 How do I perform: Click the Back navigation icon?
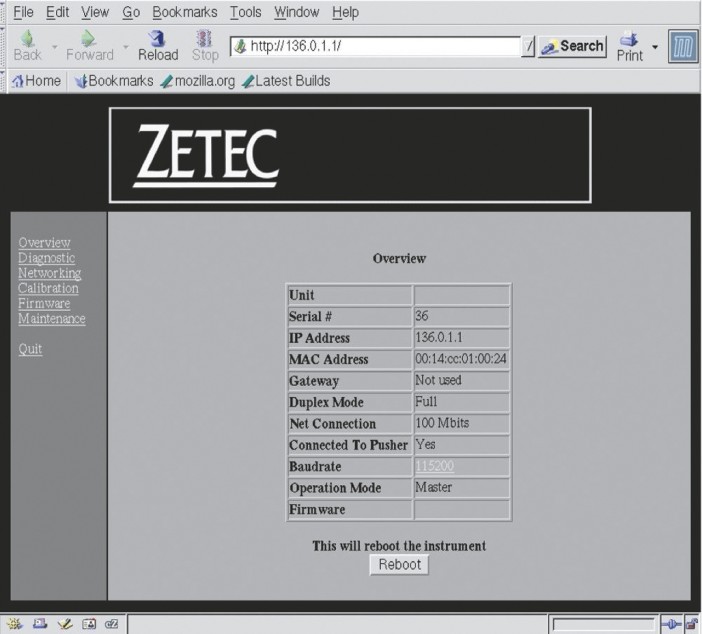27,45
